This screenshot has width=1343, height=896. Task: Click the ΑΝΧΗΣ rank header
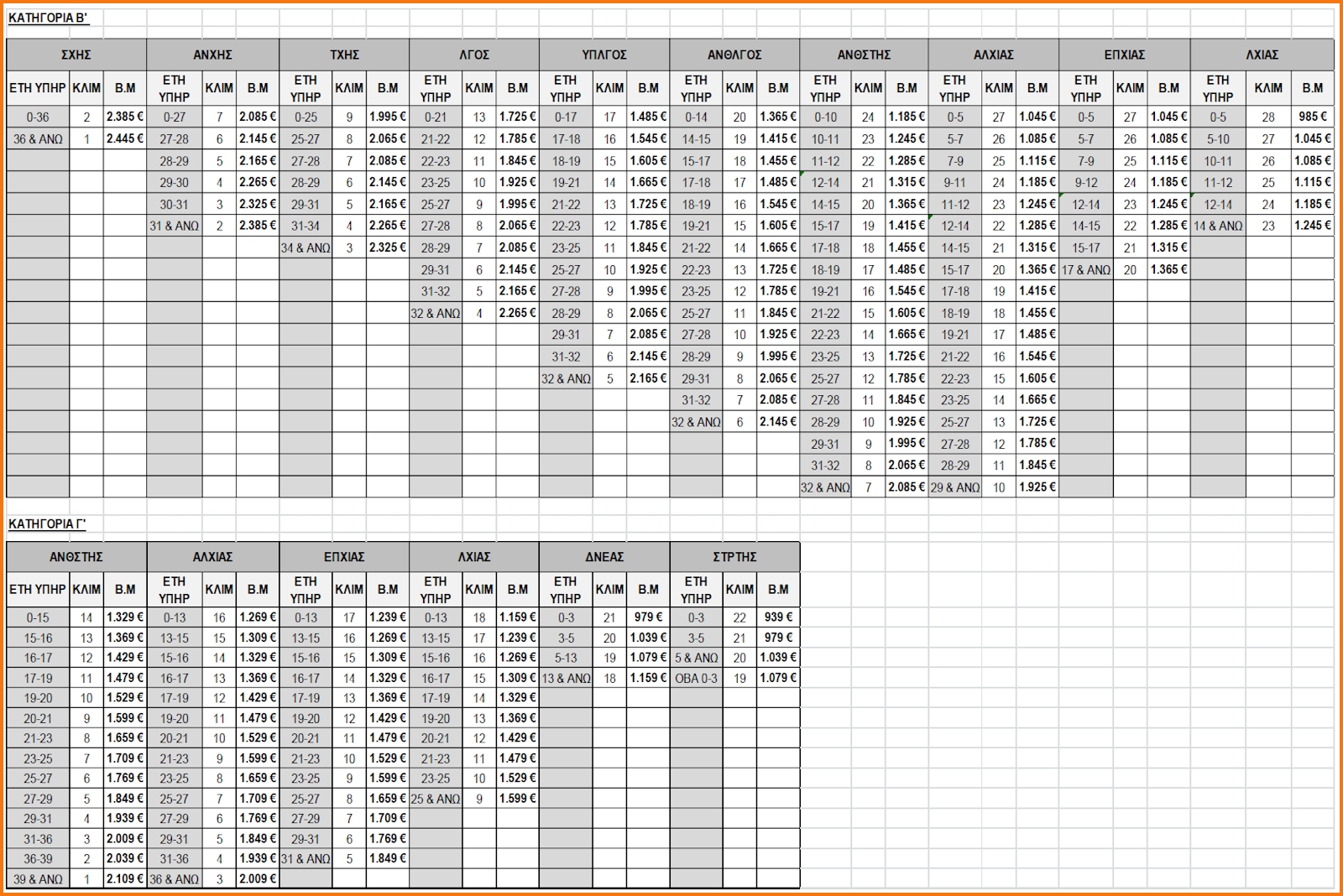coord(212,55)
